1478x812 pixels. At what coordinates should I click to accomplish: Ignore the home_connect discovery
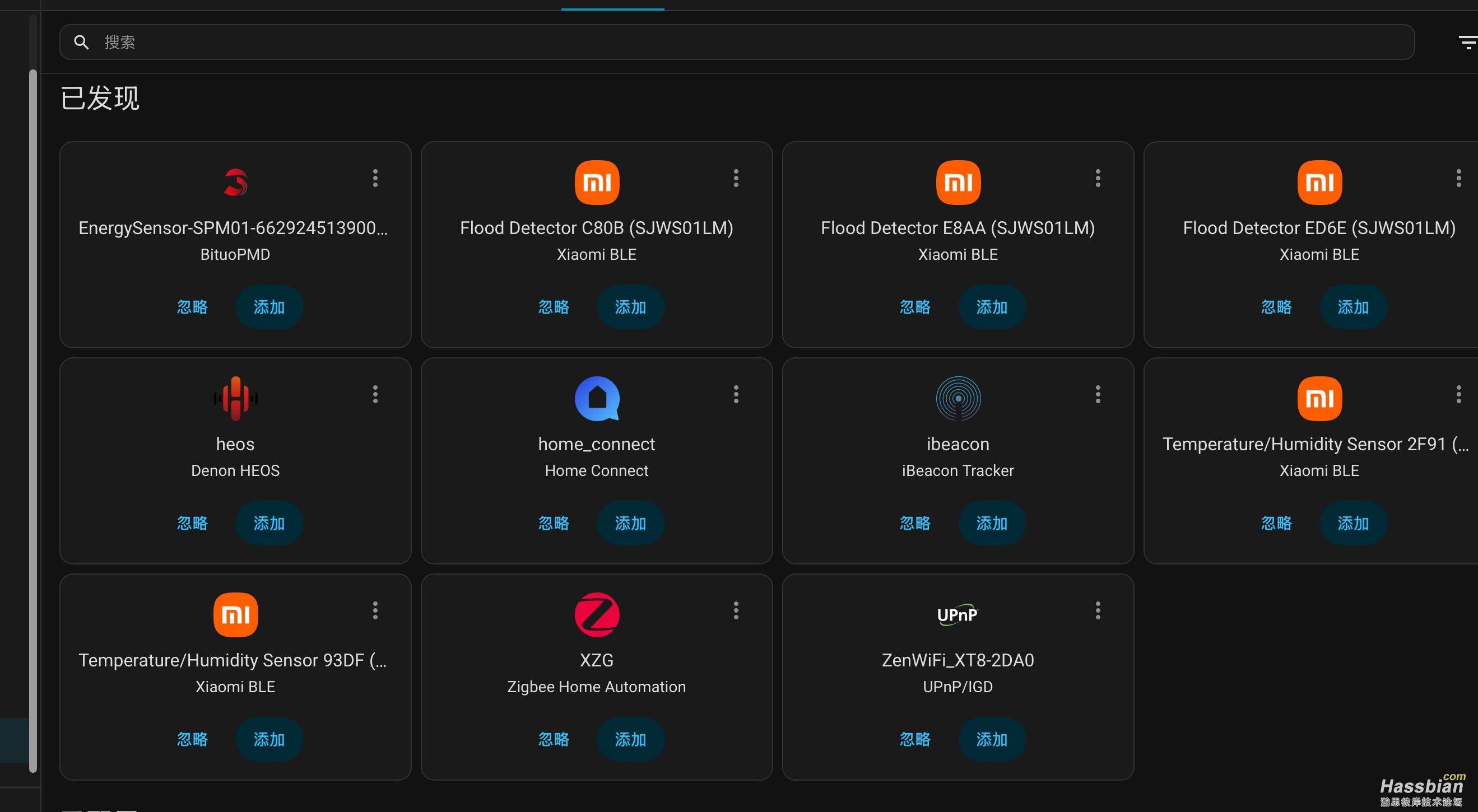coord(554,524)
